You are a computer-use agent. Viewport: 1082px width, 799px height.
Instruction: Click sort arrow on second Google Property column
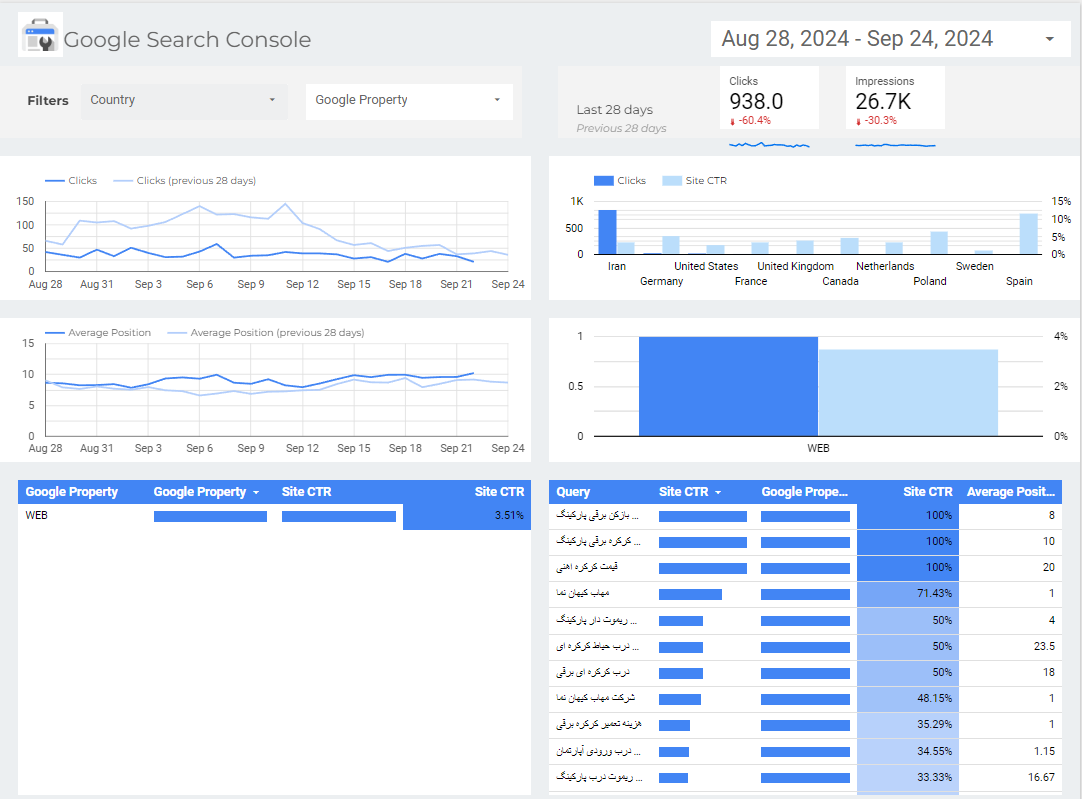[x=256, y=493]
